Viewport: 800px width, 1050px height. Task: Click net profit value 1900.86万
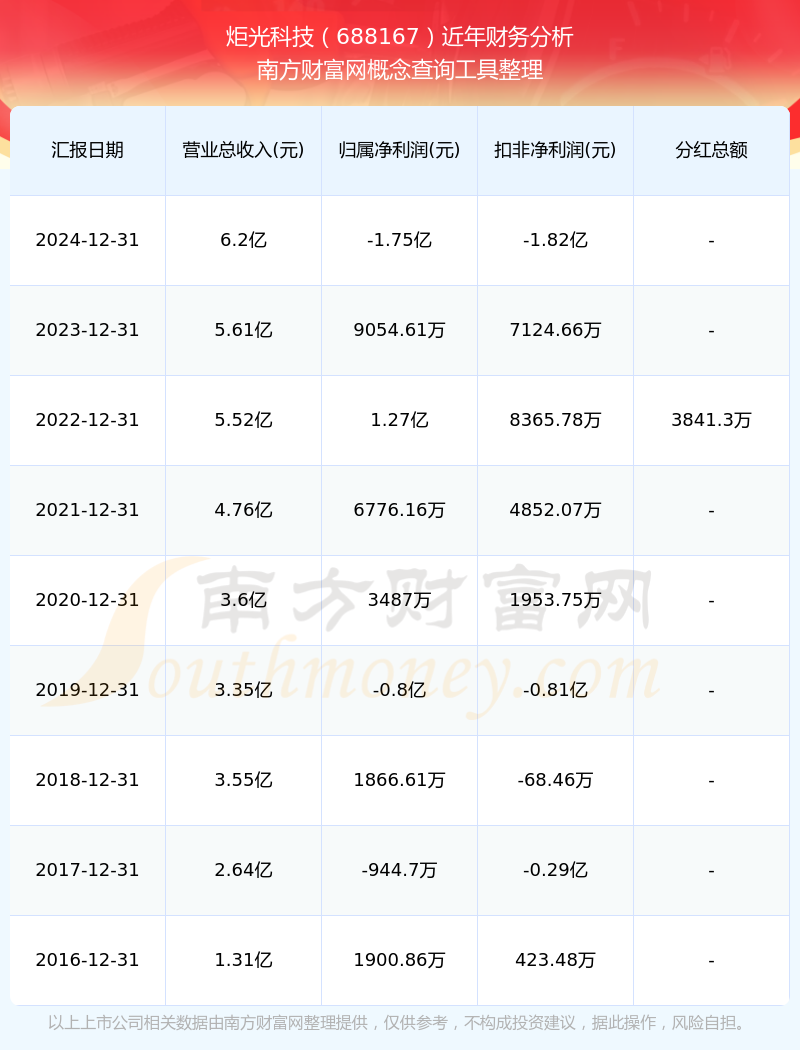tap(399, 960)
